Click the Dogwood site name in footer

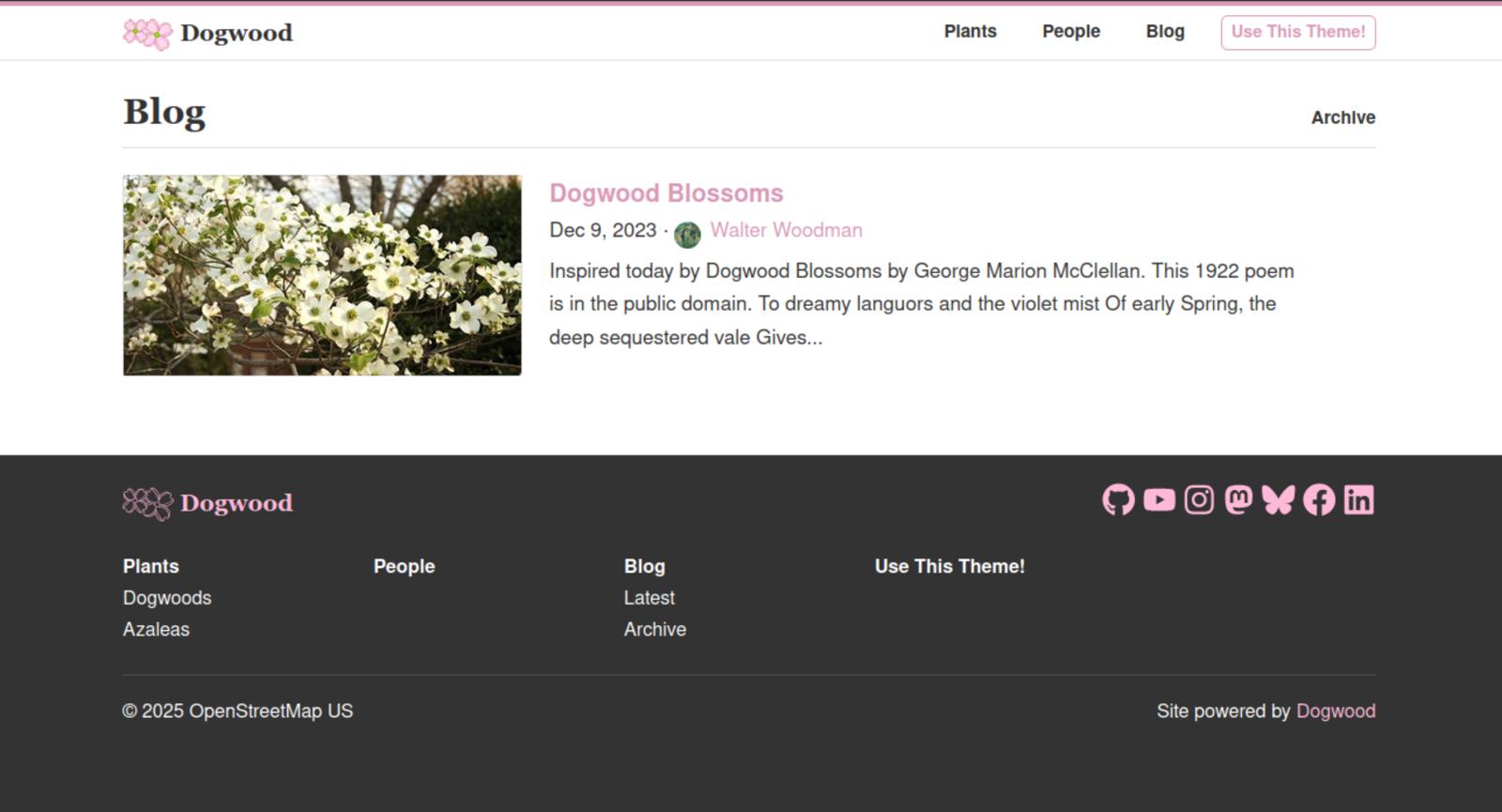pyautogui.click(x=237, y=503)
